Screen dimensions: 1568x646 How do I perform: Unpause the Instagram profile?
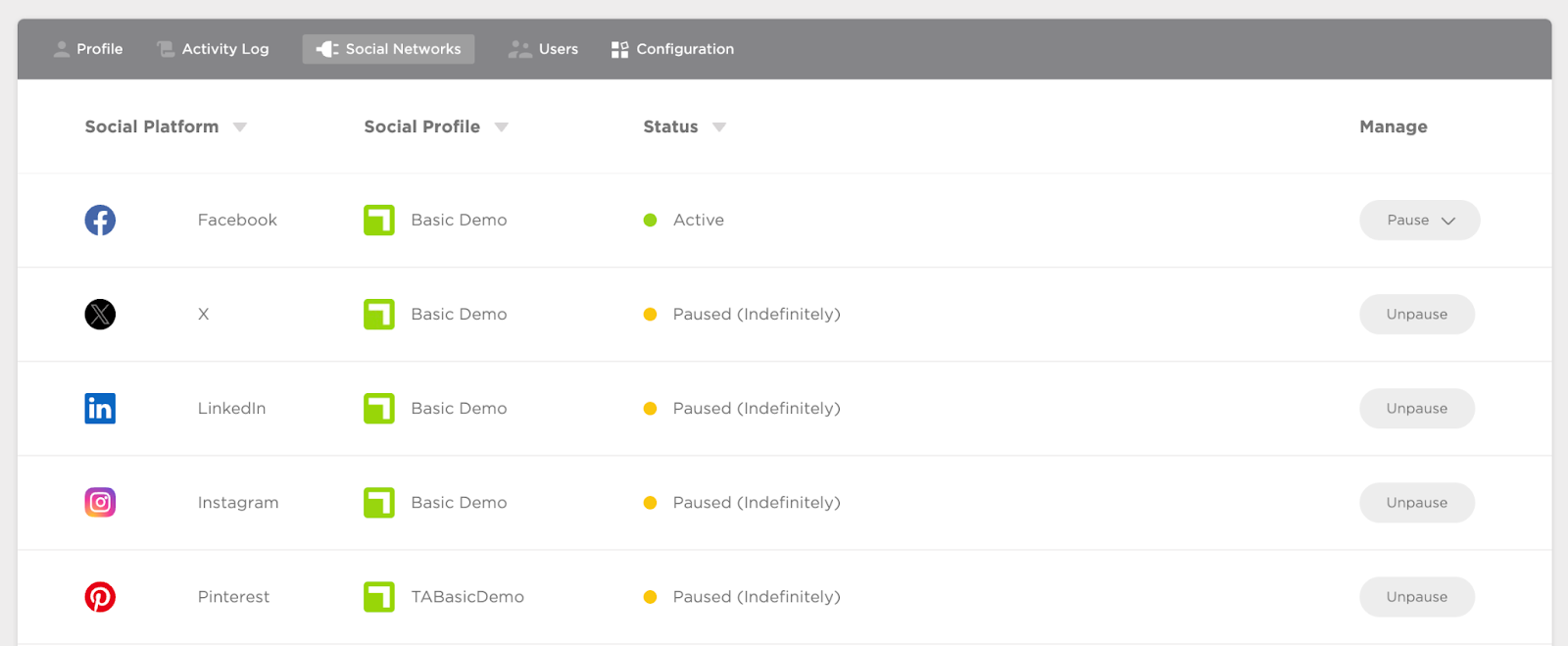pyautogui.click(x=1416, y=503)
